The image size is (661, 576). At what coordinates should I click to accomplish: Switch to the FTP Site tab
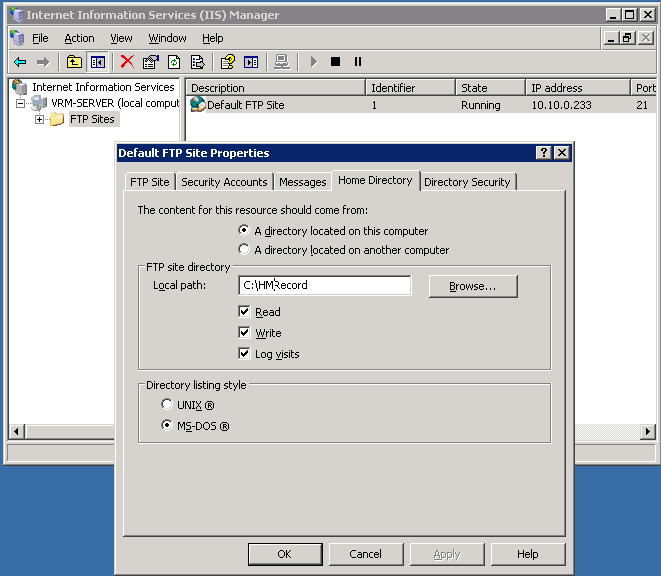pyautogui.click(x=150, y=182)
